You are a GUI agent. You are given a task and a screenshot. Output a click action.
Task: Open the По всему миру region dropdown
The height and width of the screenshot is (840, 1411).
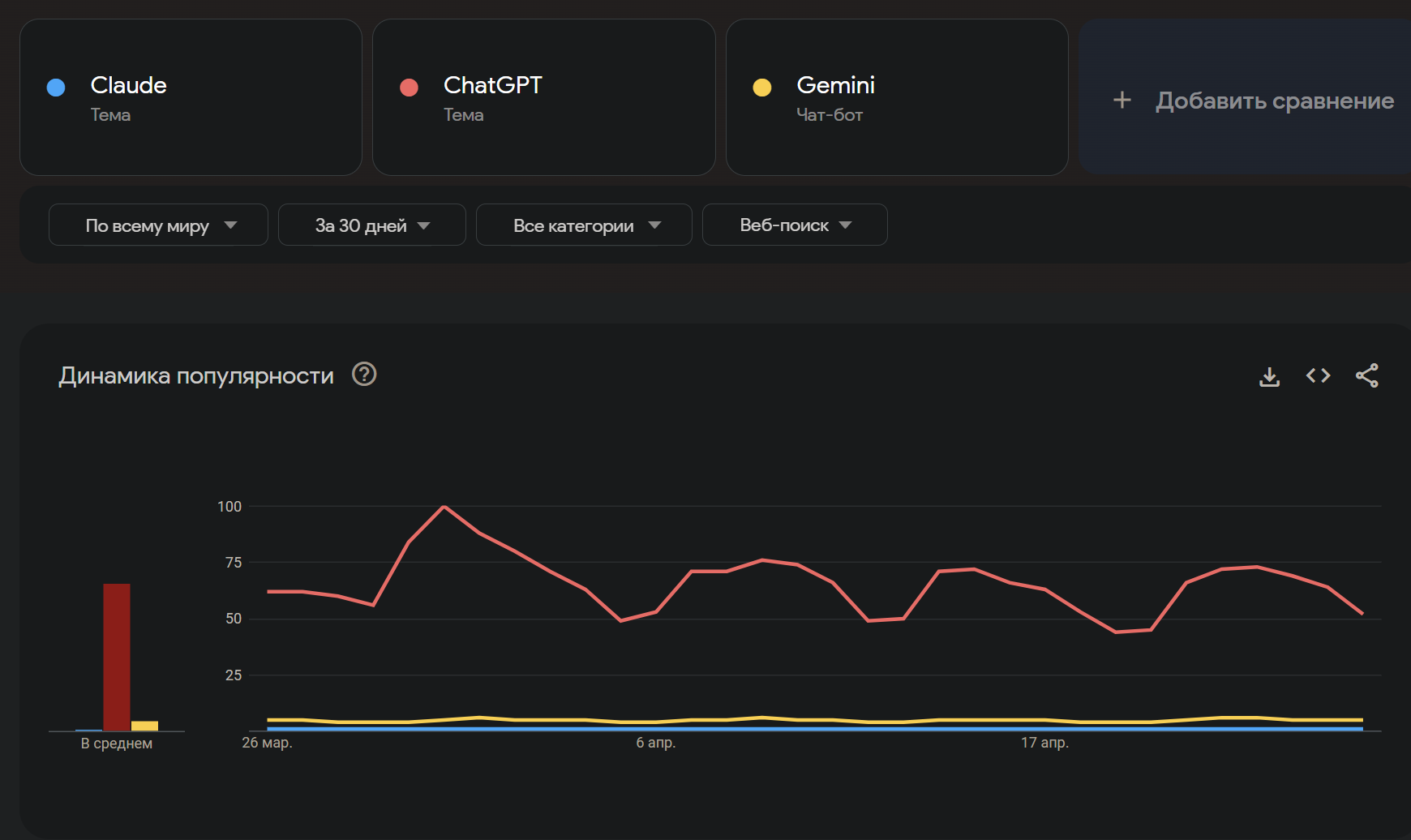158,225
